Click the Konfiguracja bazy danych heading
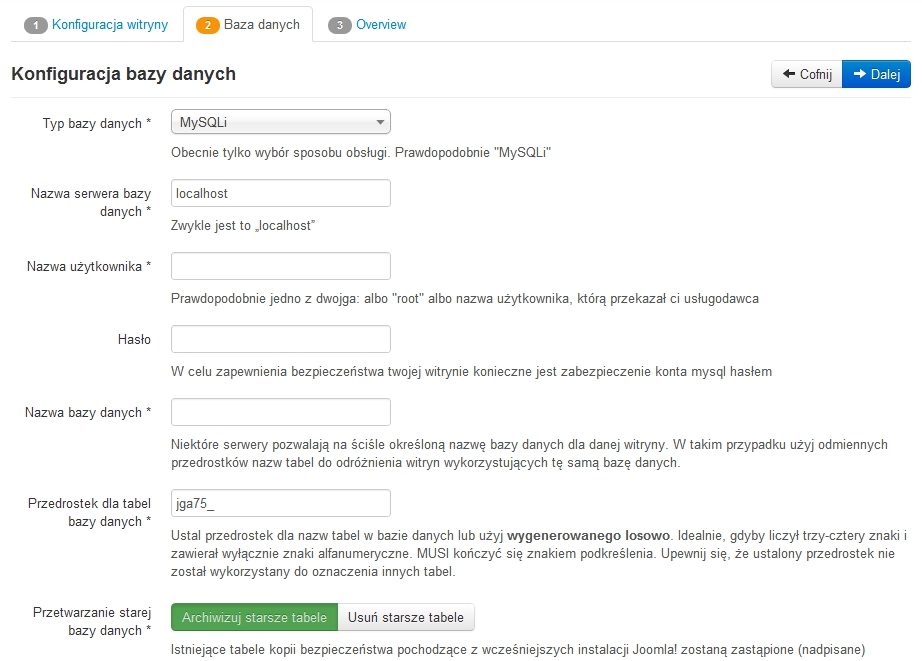This screenshot has width=922, height=661. [123, 74]
